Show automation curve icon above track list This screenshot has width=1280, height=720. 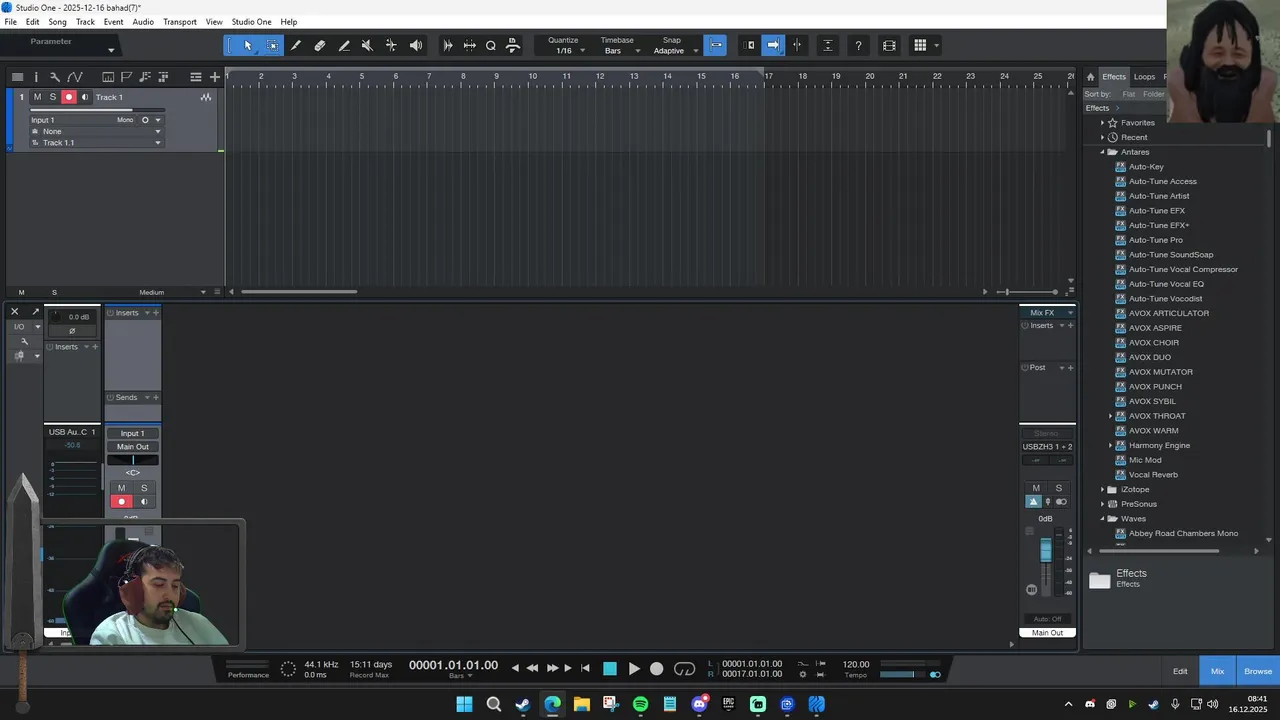click(x=74, y=77)
